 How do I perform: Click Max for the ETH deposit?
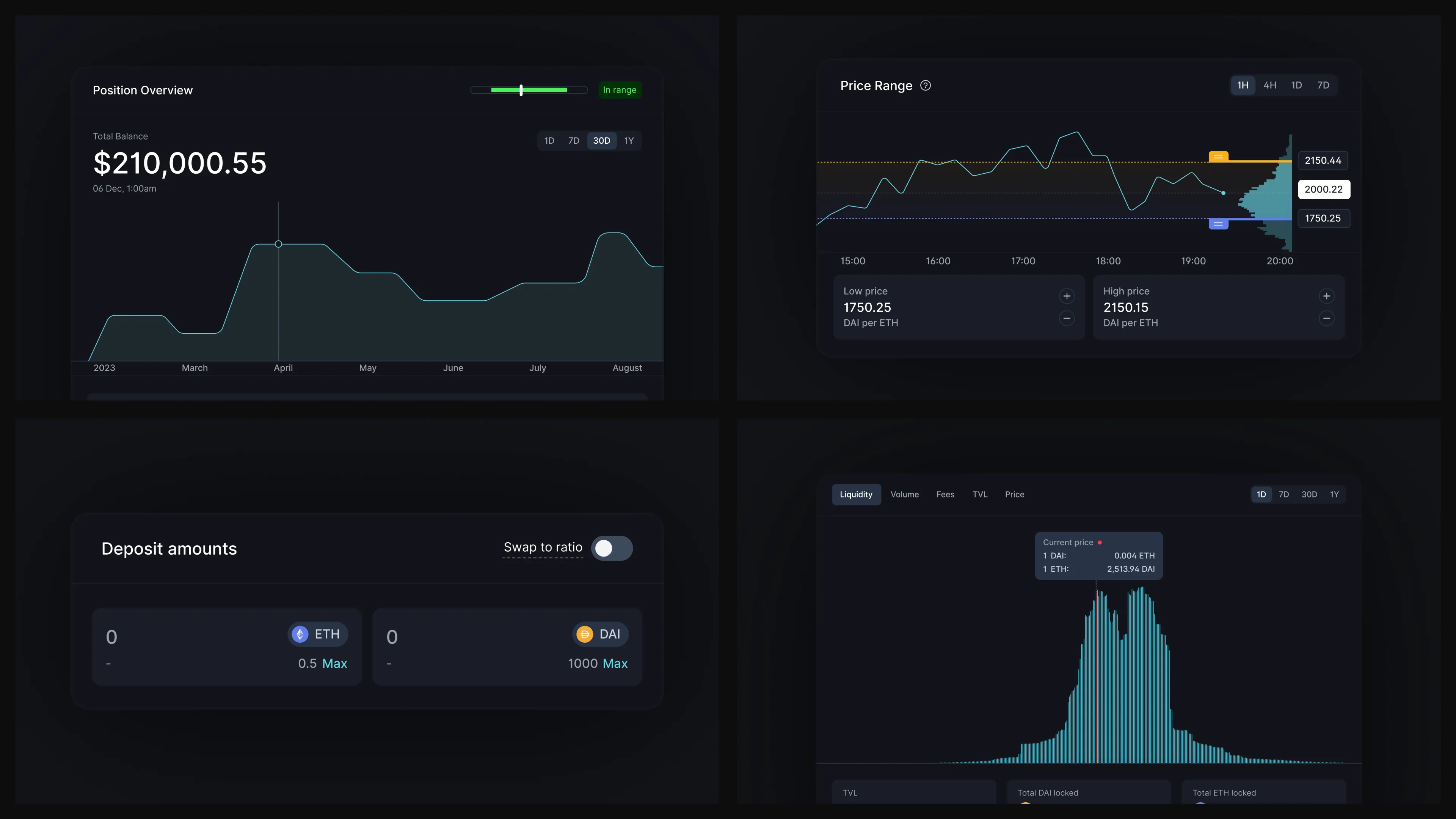pos(334,664)
